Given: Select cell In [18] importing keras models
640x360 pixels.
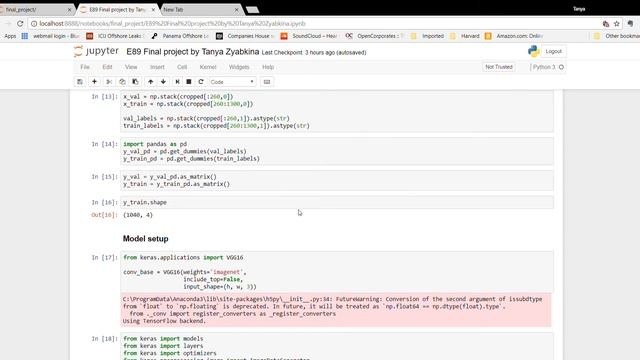Looking at the screenshot, I should pyautogui.click(x=337, y=347).
